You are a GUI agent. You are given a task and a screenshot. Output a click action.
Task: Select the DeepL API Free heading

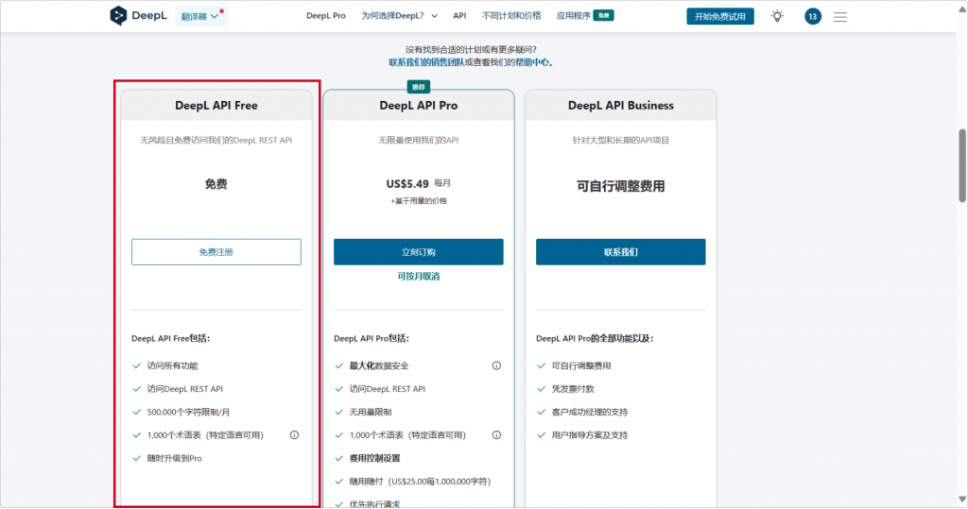tap(216, 106)
